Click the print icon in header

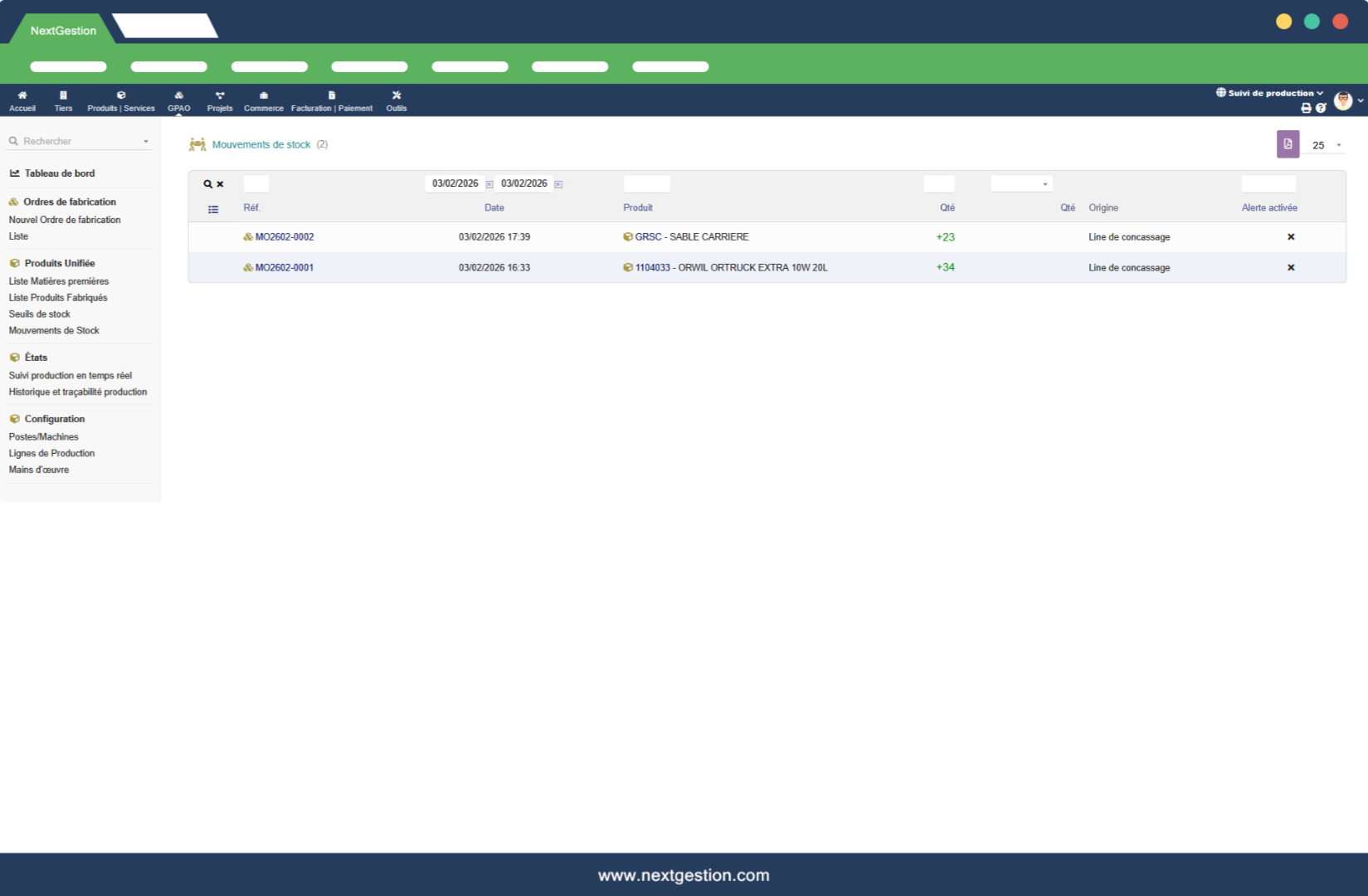coord(1306,108)
